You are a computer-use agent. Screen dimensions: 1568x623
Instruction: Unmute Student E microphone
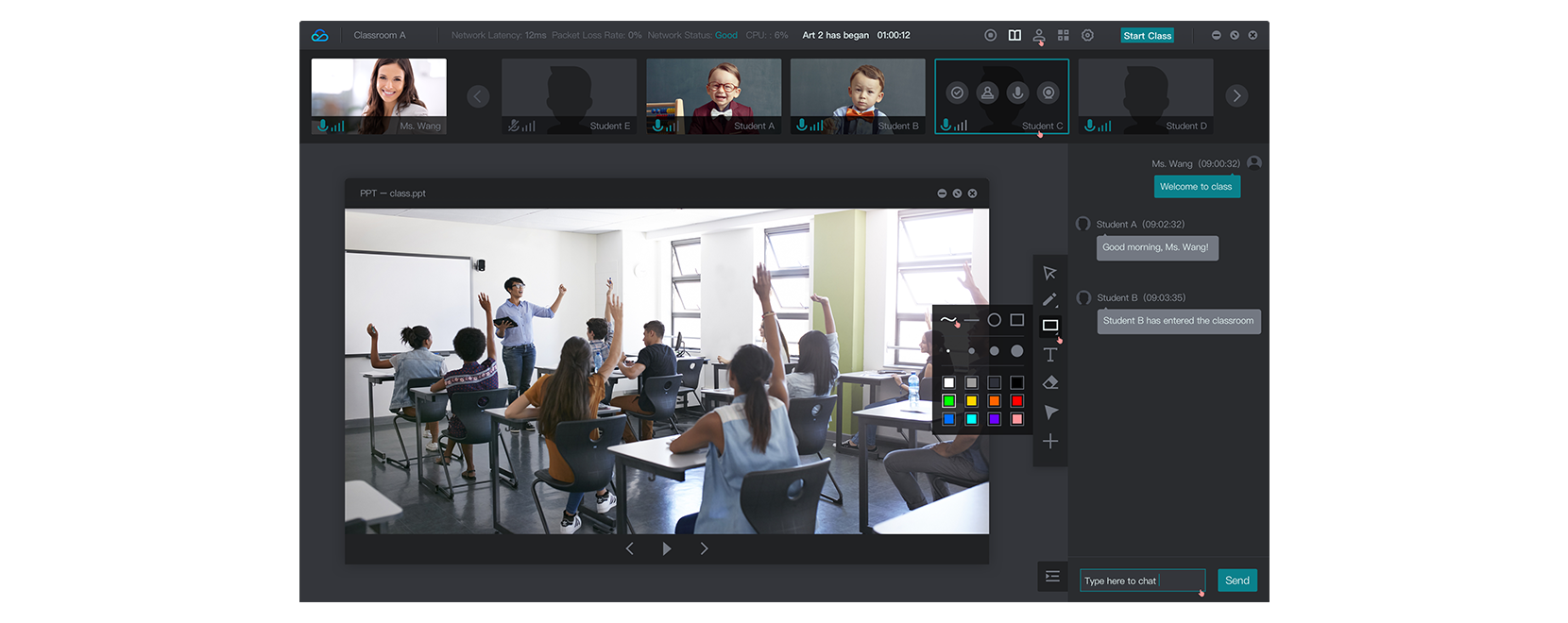514,126
